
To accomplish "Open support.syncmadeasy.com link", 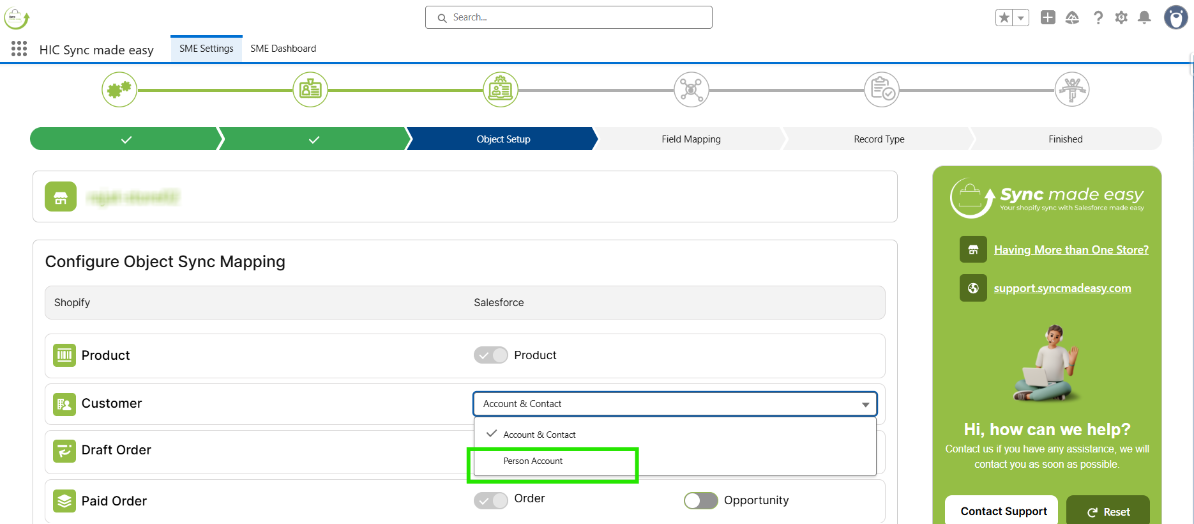I will tap(1062, 288).
